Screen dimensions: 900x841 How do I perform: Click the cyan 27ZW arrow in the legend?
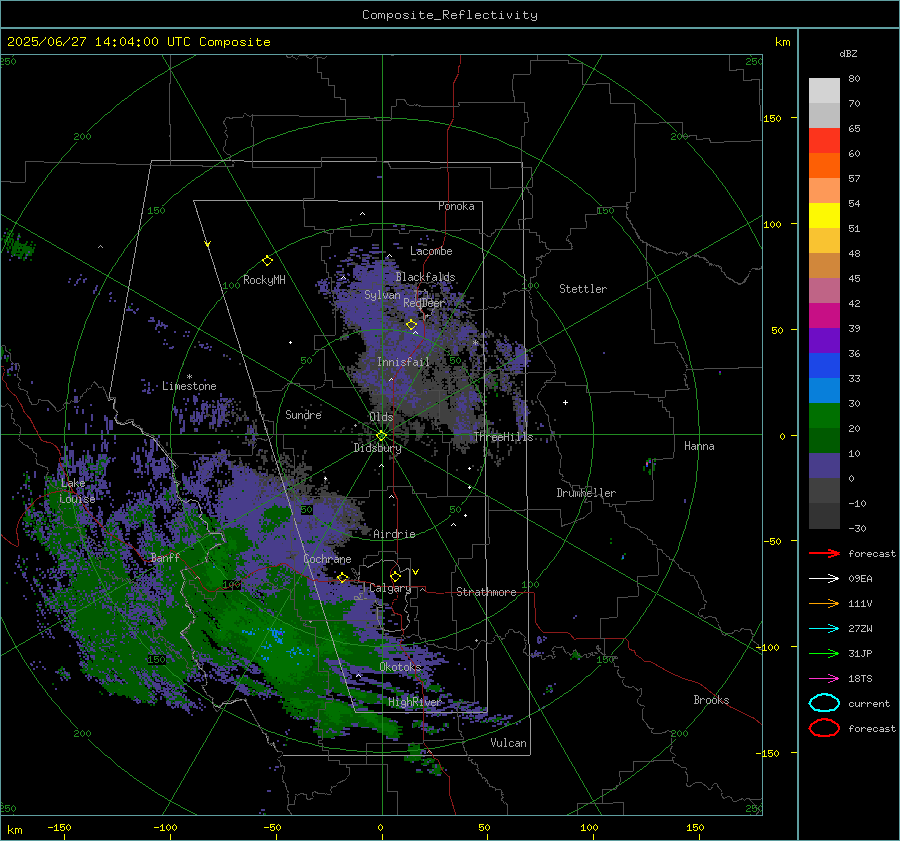pyautogui.click(x=824, y=629)
